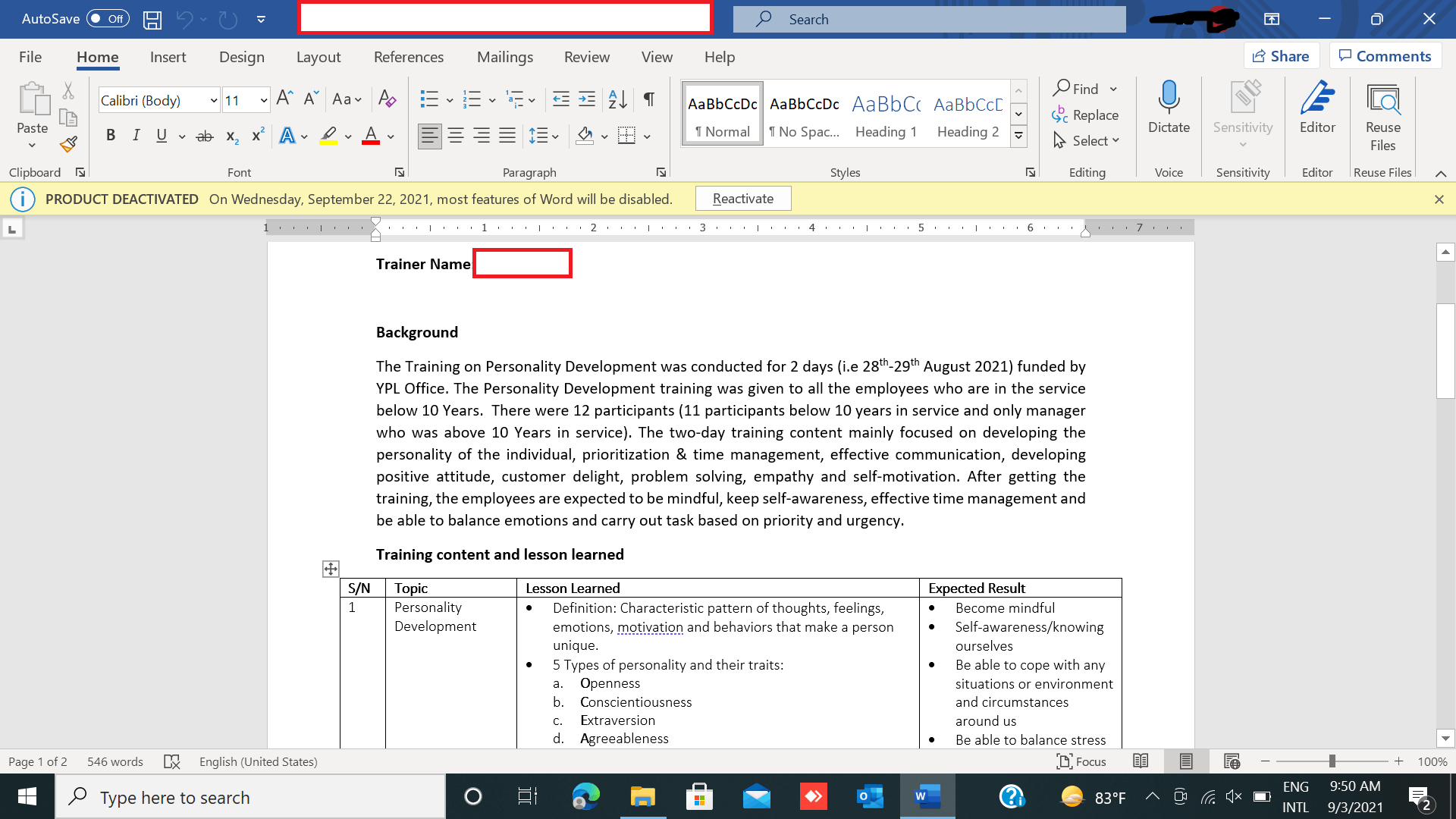The image size is (1456, 819).
Task: Apply strikethrough formatting
Action: point(204,136)
